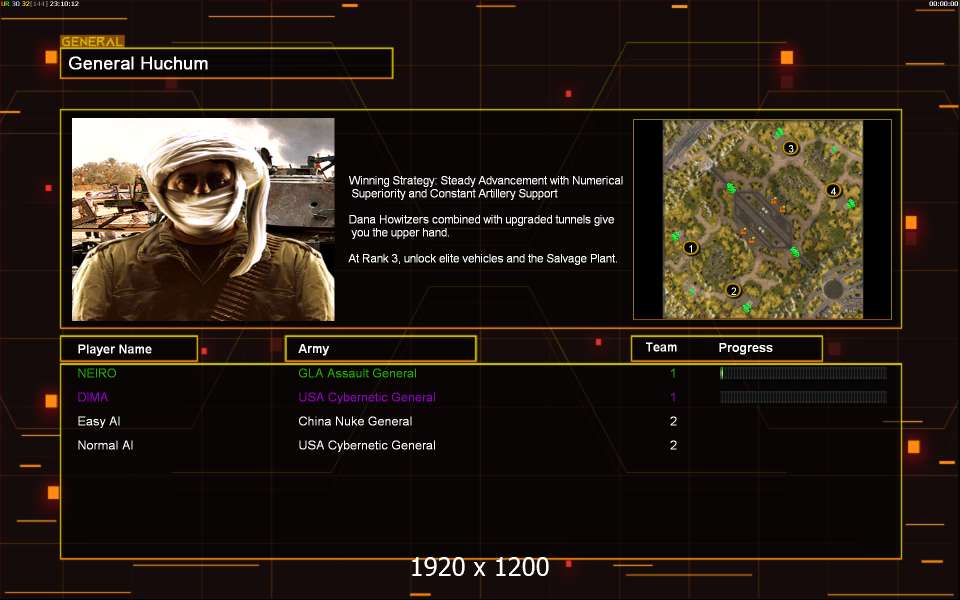Click DIMA's loading progress bar
The height and width of the screenshot is (600, 960).
tap(803, 397)
